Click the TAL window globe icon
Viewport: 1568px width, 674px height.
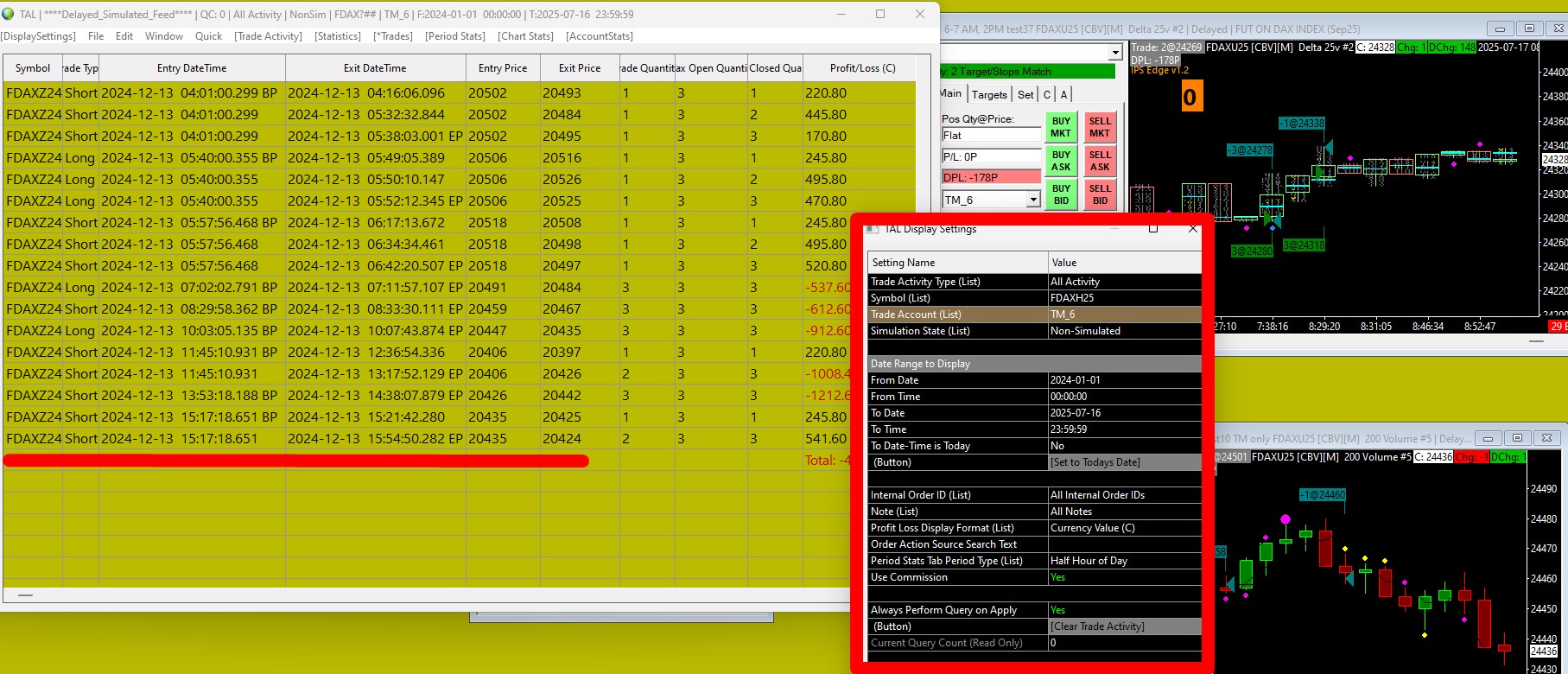pos(9,14)
